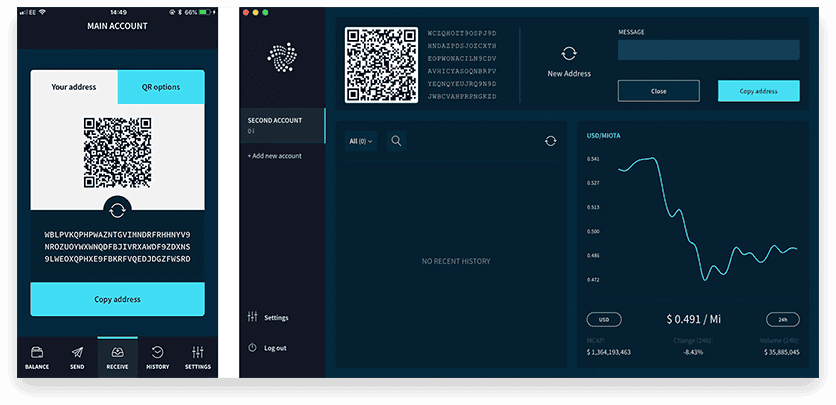The image size is (836, 405).
Task: Click the MCAP value $ 1,364,193,463
Action: click(608, 352)
